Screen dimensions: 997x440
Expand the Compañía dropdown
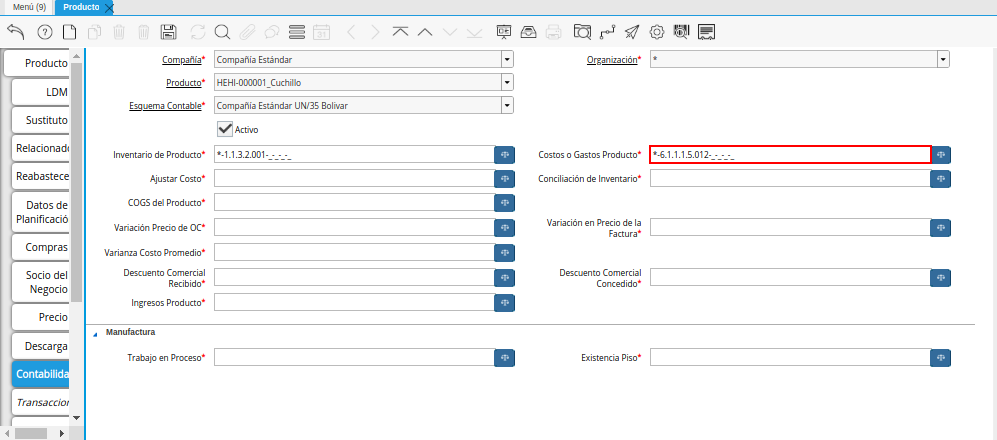click(506, 60)
